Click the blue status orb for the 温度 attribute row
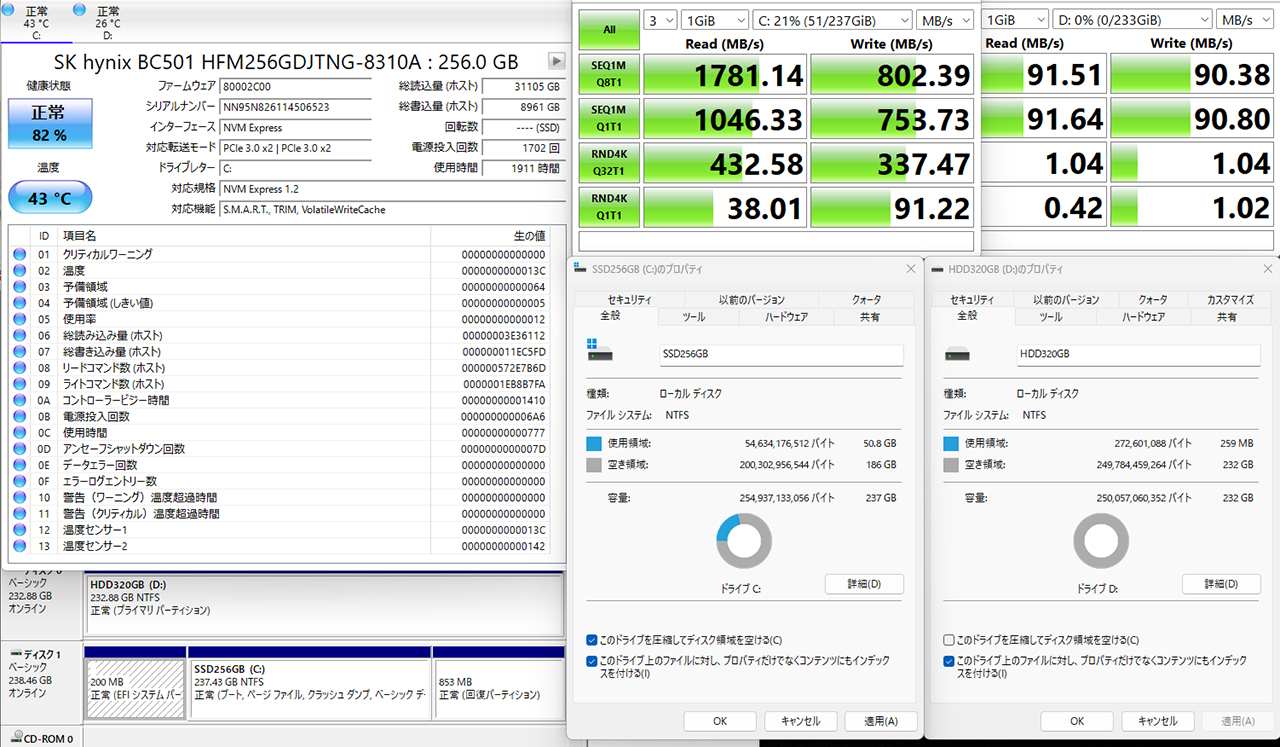The width and height of the screenshot is (1280, 747). click(x=19, y=271)
